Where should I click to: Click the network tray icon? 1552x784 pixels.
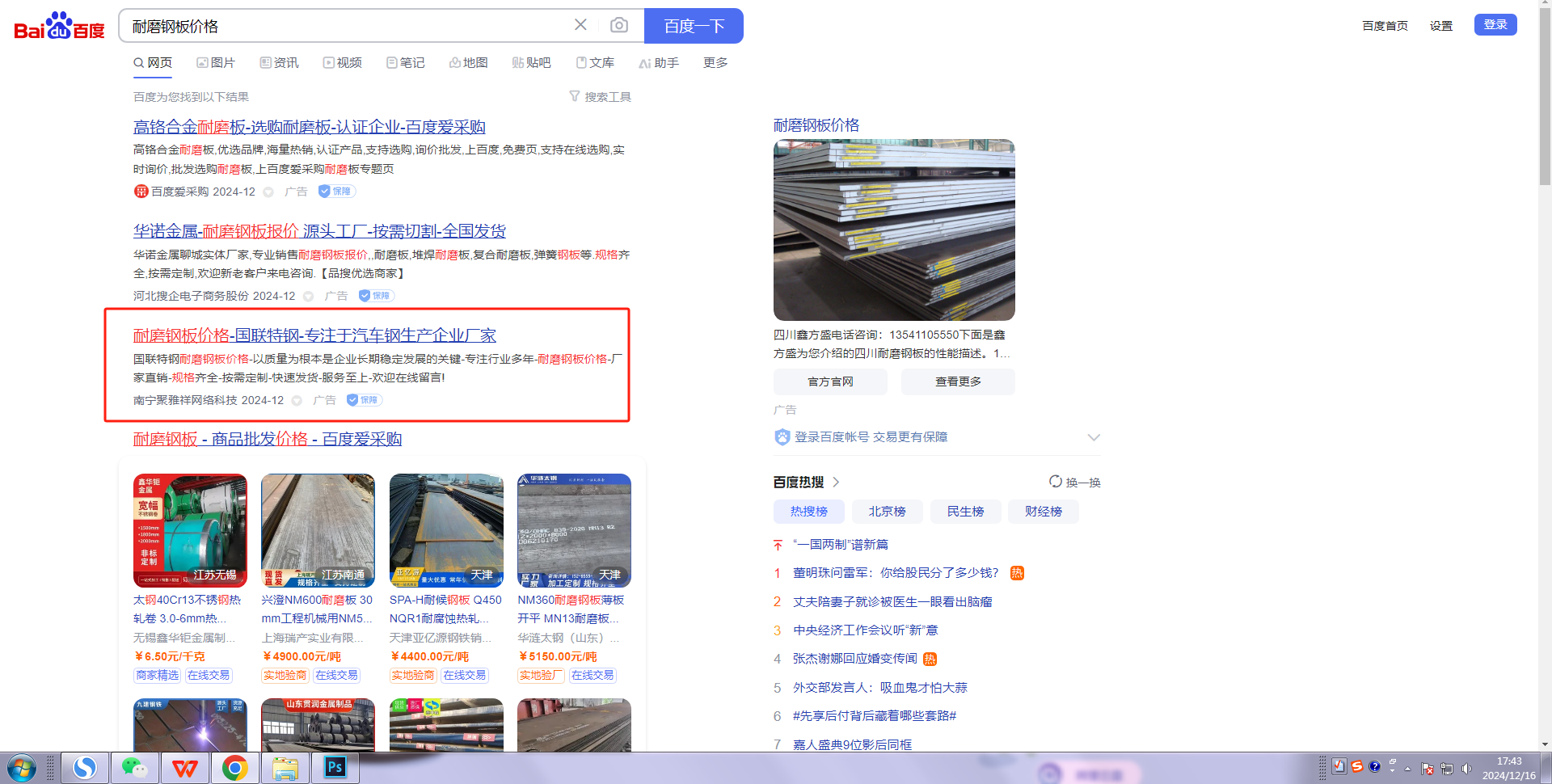point(1447,768)
